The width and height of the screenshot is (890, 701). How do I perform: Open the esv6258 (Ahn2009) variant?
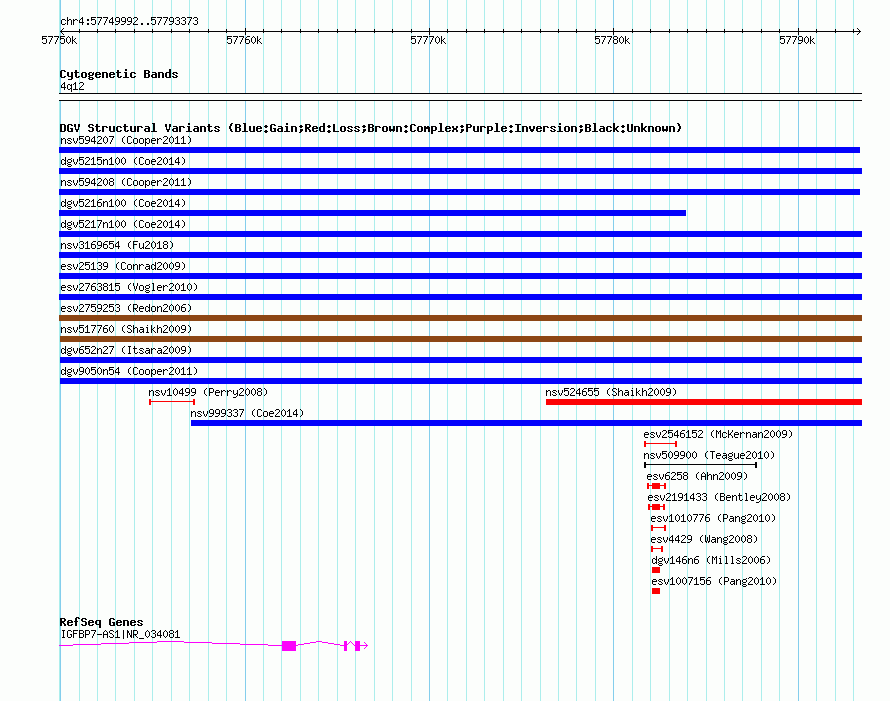tap(697, 476)
